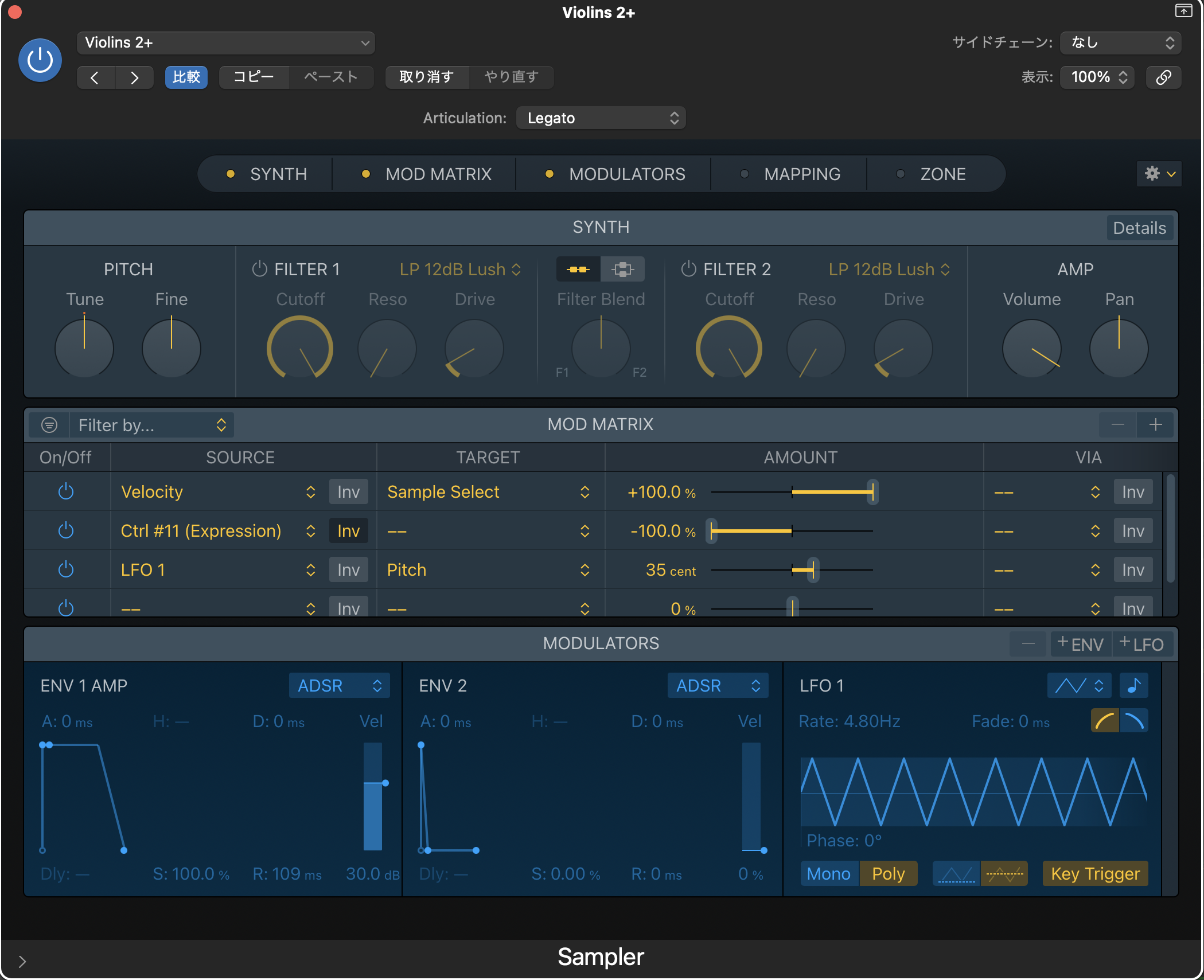Screen dimensions: 1204x980
Task: Click the mod matrix filter list icon
Action: (x=49, y=425)
